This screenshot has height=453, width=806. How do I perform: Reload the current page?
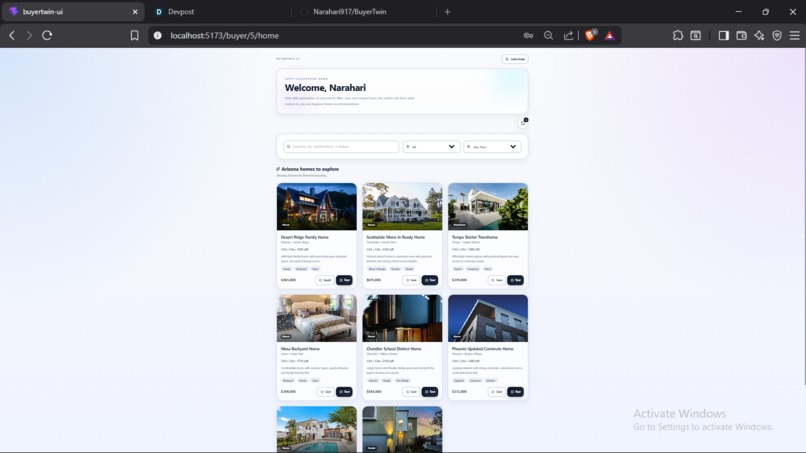point(47,35)
